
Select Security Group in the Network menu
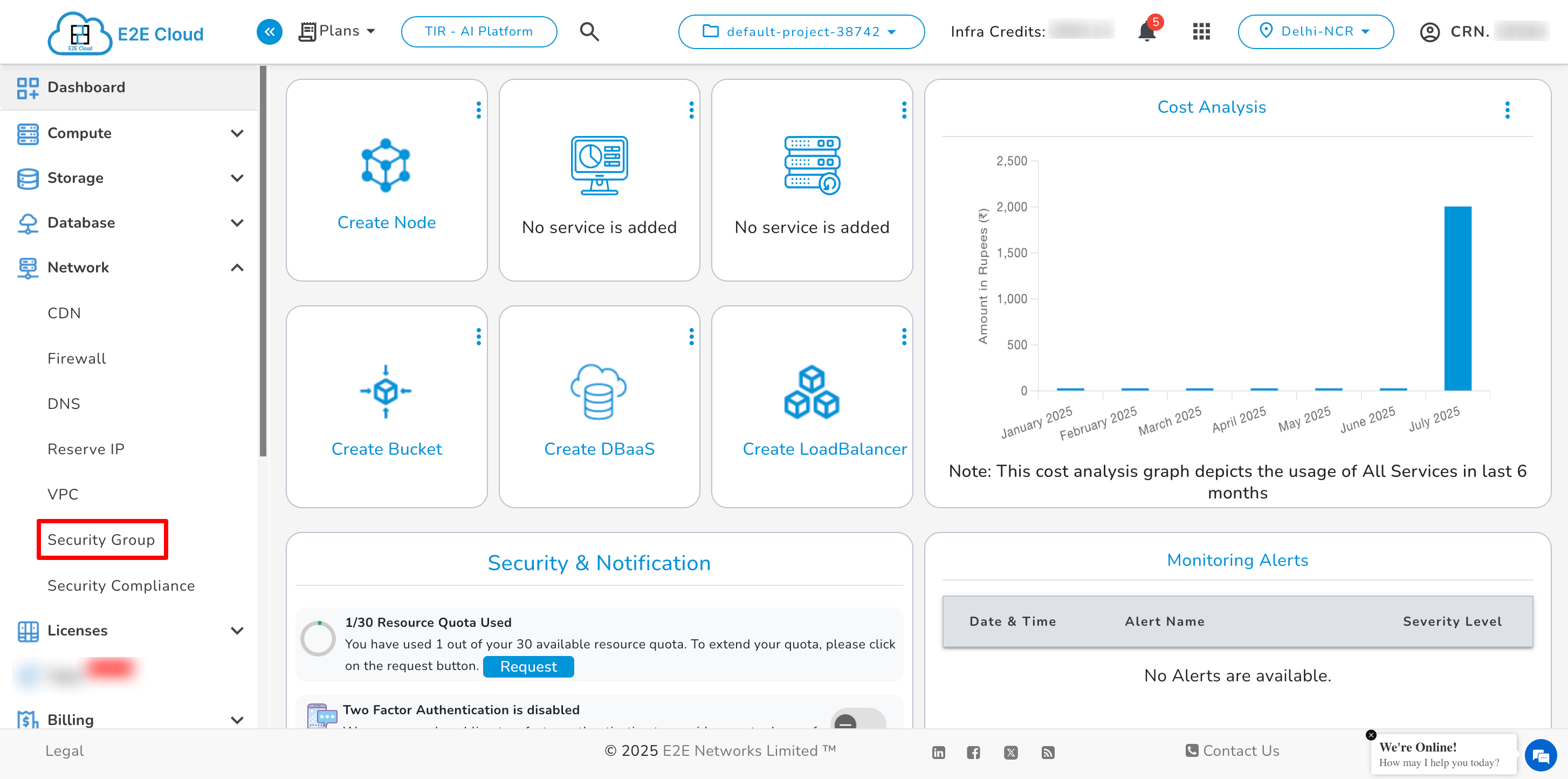pos(101,539)
